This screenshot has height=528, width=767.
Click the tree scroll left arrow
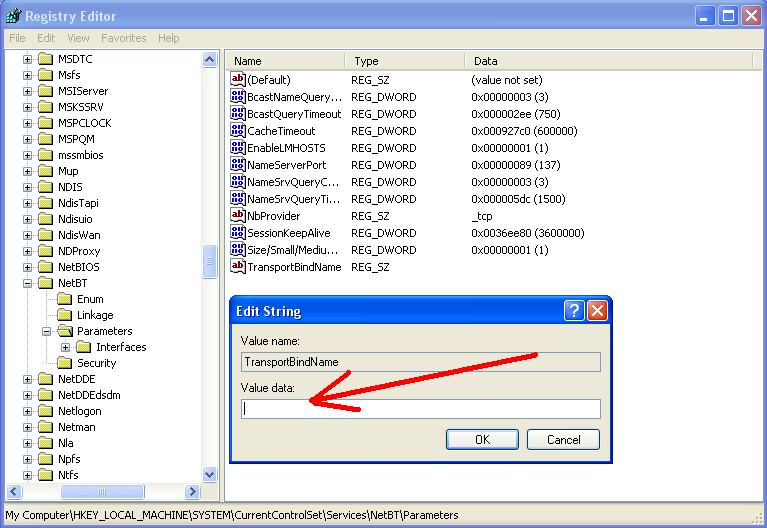(x=14, y=491)
